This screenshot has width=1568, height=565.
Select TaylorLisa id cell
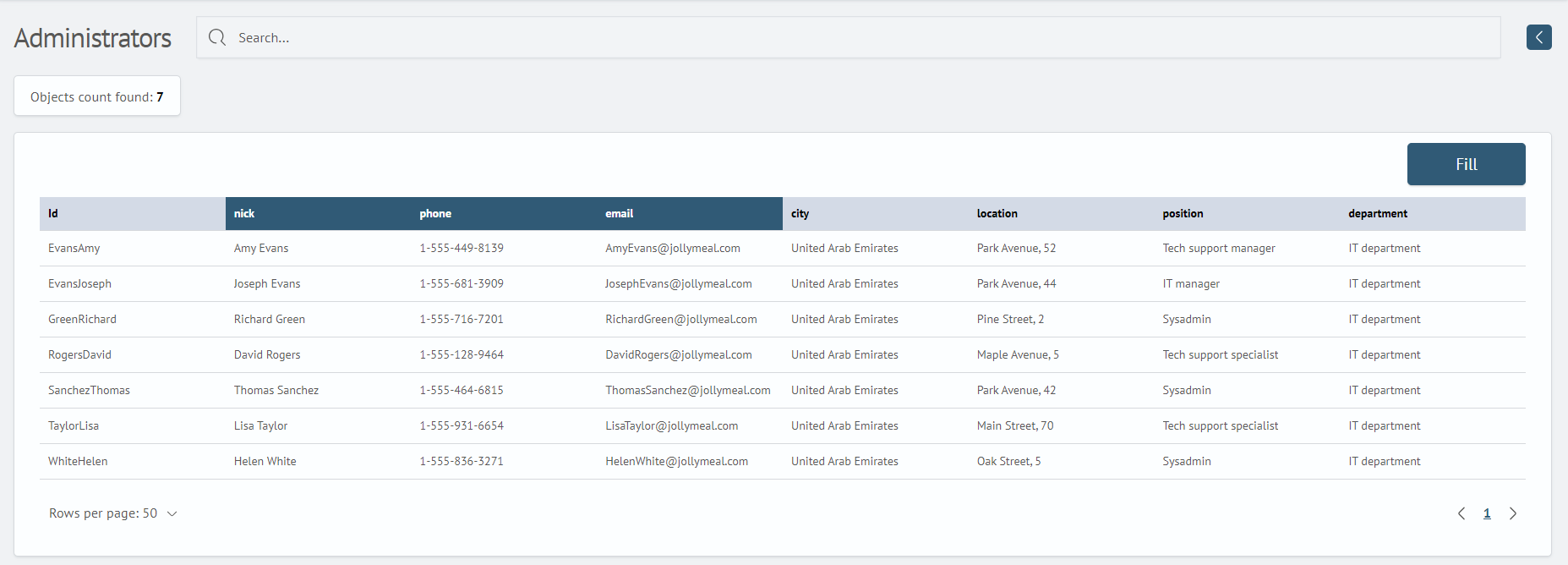[74, 425]
